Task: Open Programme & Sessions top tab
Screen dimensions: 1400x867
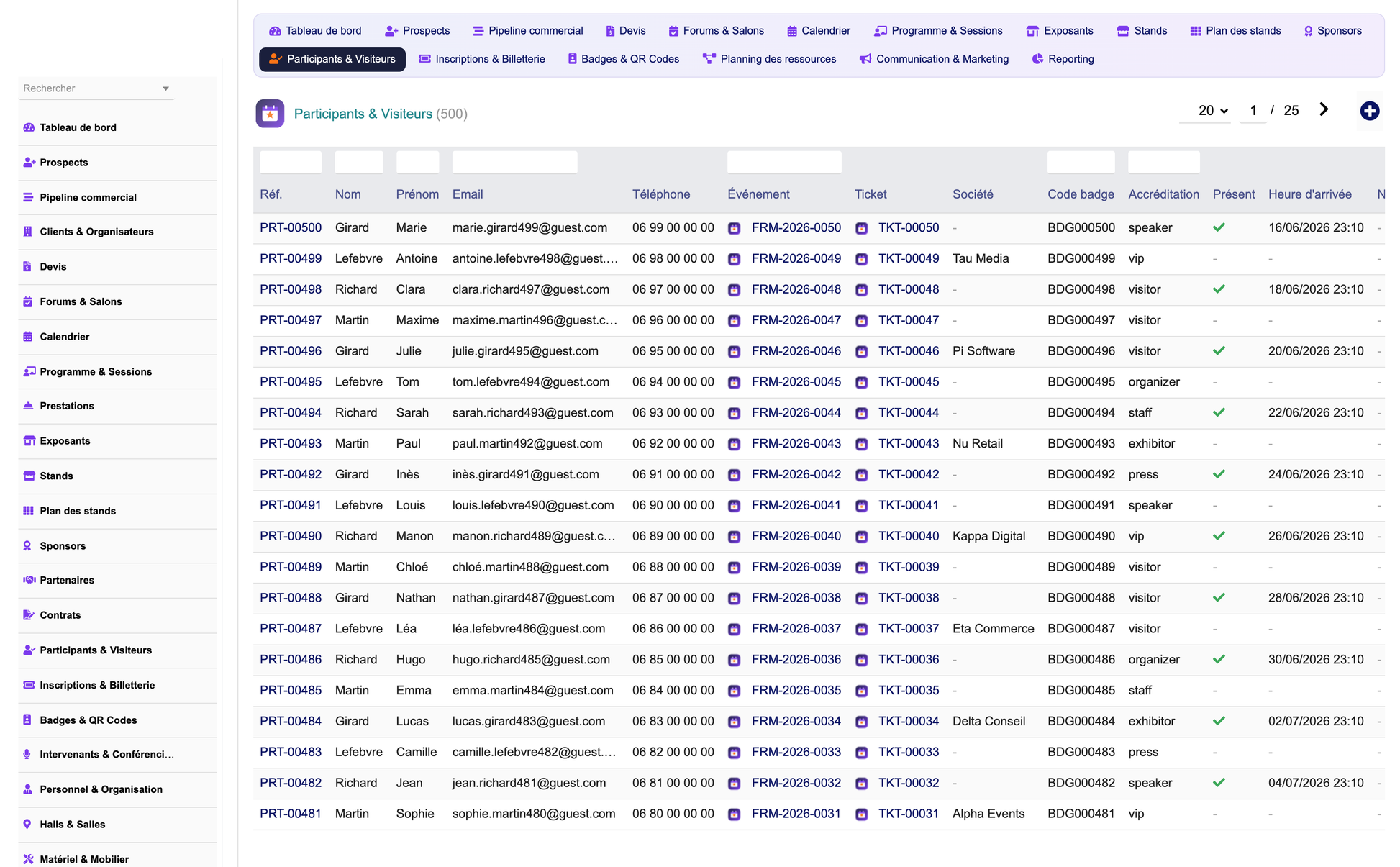Action: pyautogui.click(x=938, y=31)
